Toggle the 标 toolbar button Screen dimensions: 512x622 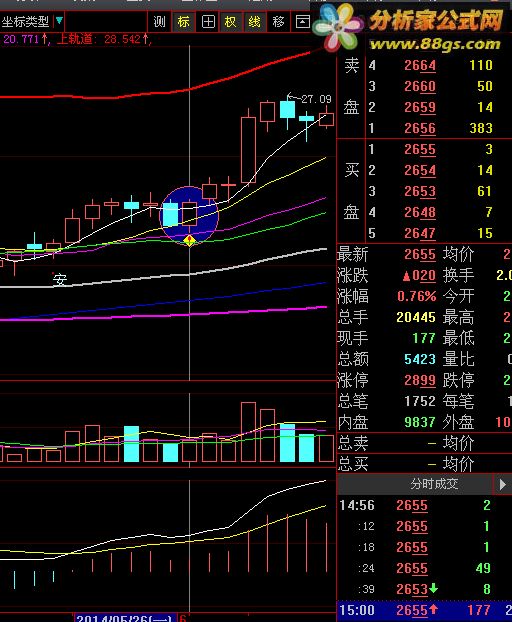point(184,21)
